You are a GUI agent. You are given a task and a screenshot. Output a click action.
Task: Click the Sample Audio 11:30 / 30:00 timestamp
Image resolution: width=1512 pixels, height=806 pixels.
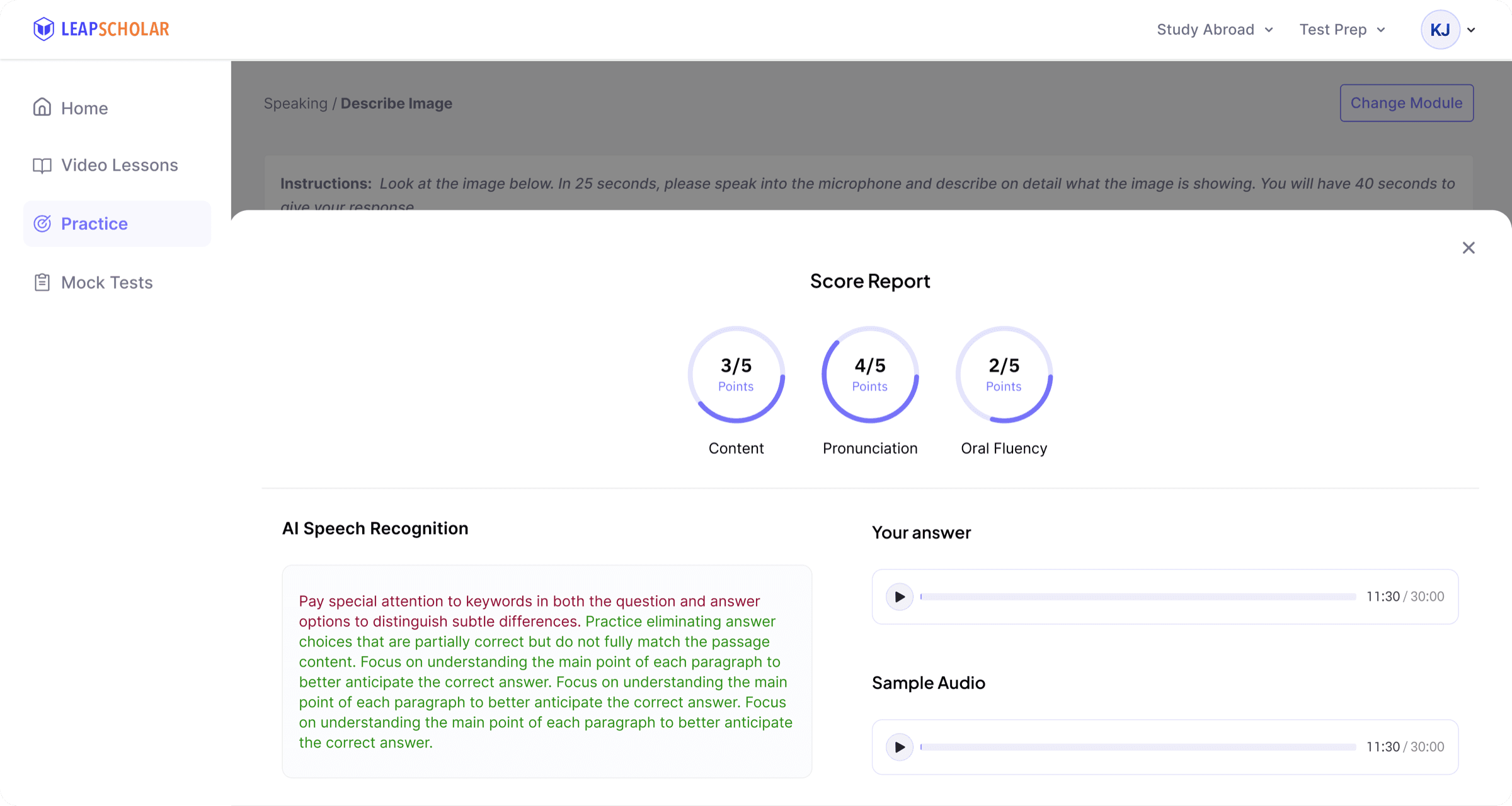click(1405, 747)
